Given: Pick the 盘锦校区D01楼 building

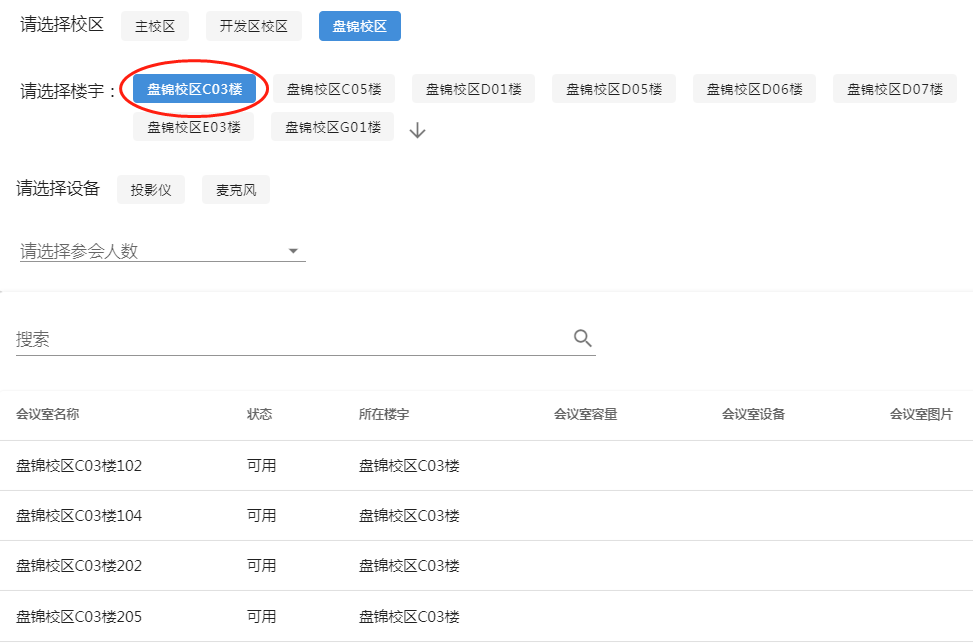Looking at the screenshot, I should click(473, 89).
